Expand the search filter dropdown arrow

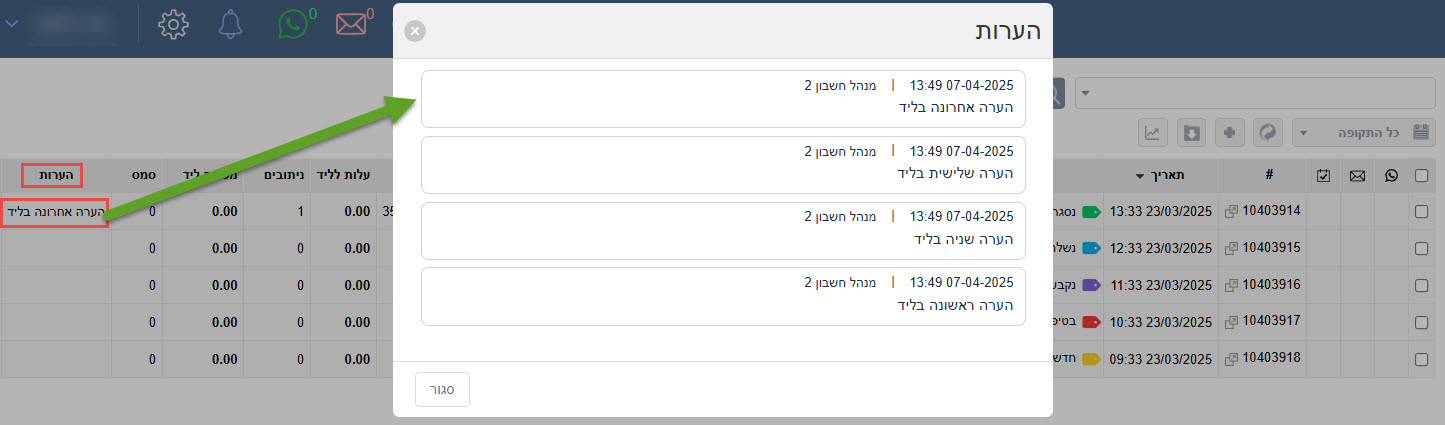1086,94
